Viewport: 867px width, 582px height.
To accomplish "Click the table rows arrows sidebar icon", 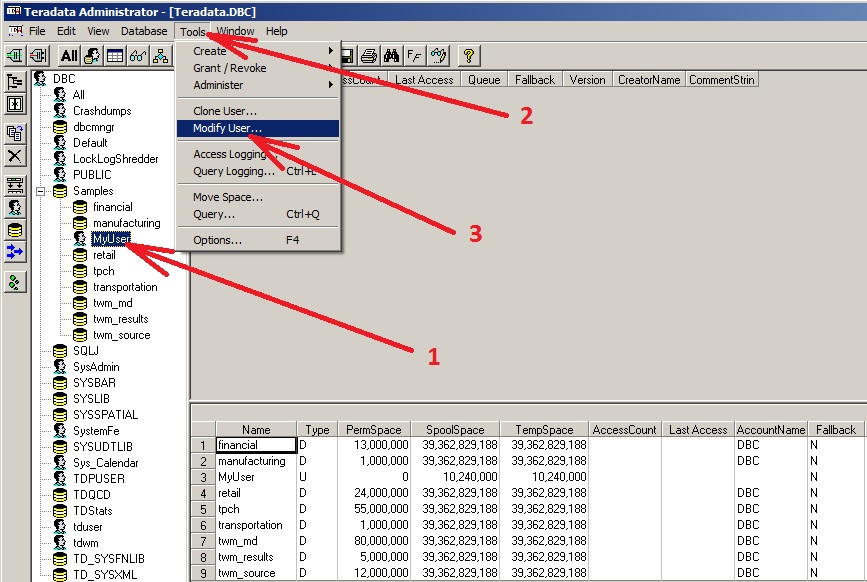I will [x=15, y=185].
